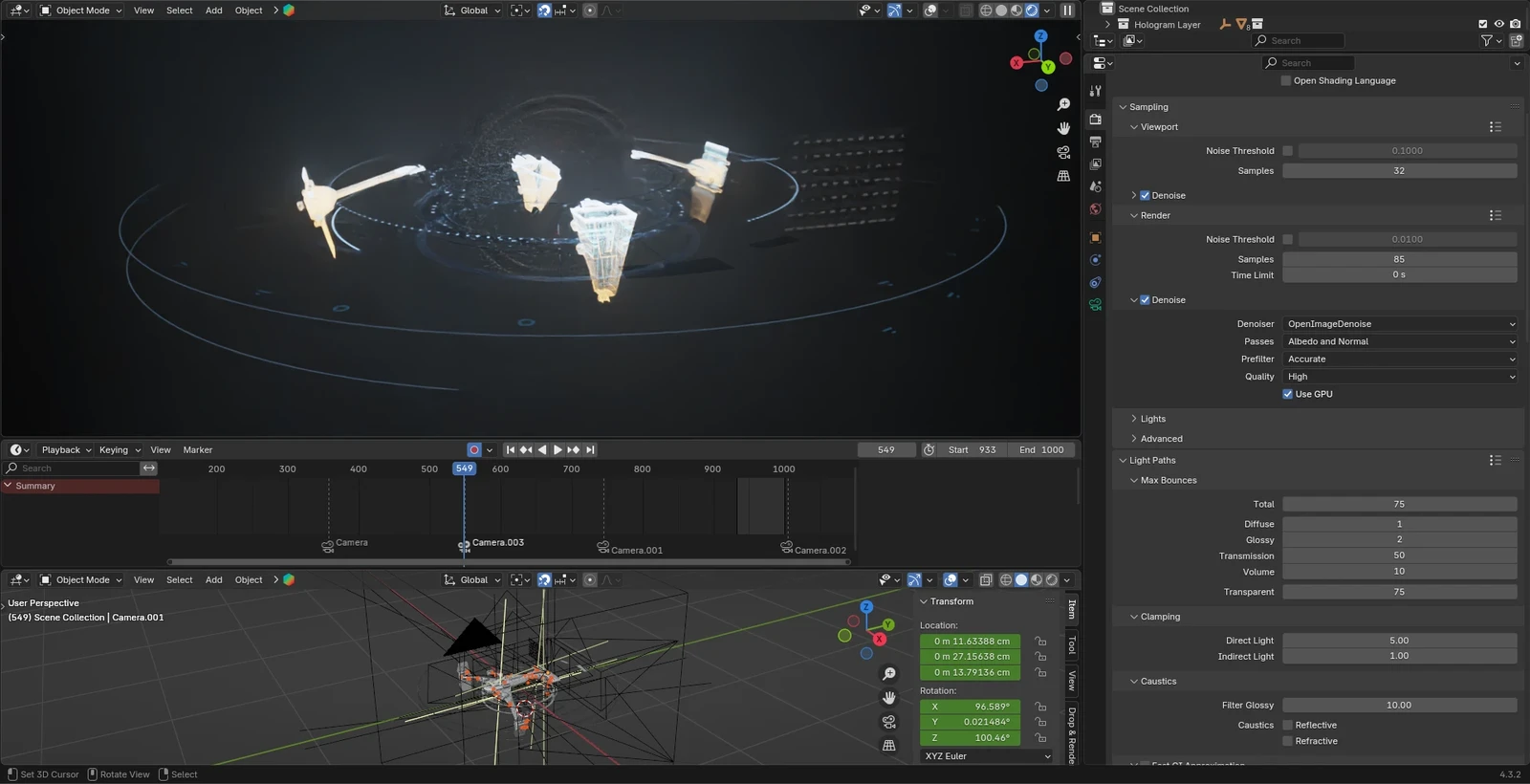This screenshot has width=1530, height=784.
Task: Enable Reflective caustics
Action: [1288, 726]
